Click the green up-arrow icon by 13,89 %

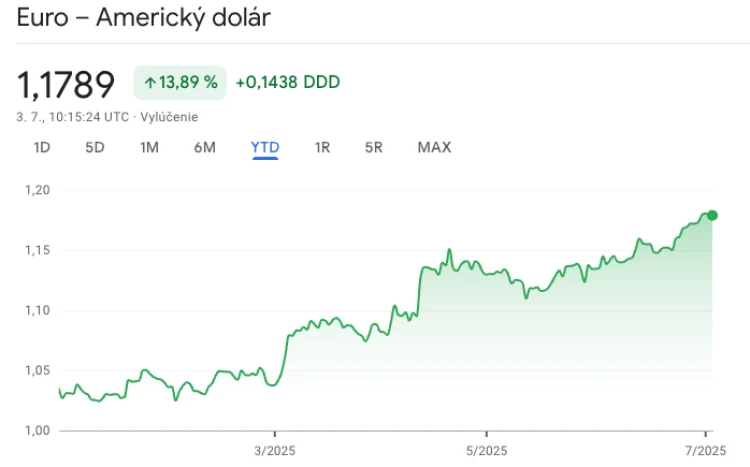pyautogui.click(x=150, y=83)
